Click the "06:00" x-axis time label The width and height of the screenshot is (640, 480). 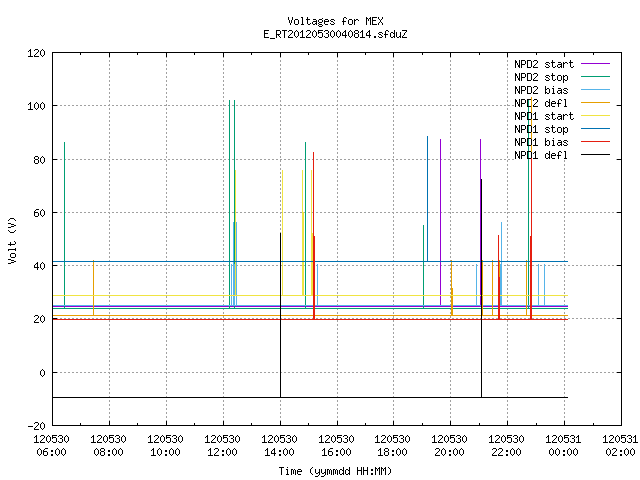click(x=51, y=453)
